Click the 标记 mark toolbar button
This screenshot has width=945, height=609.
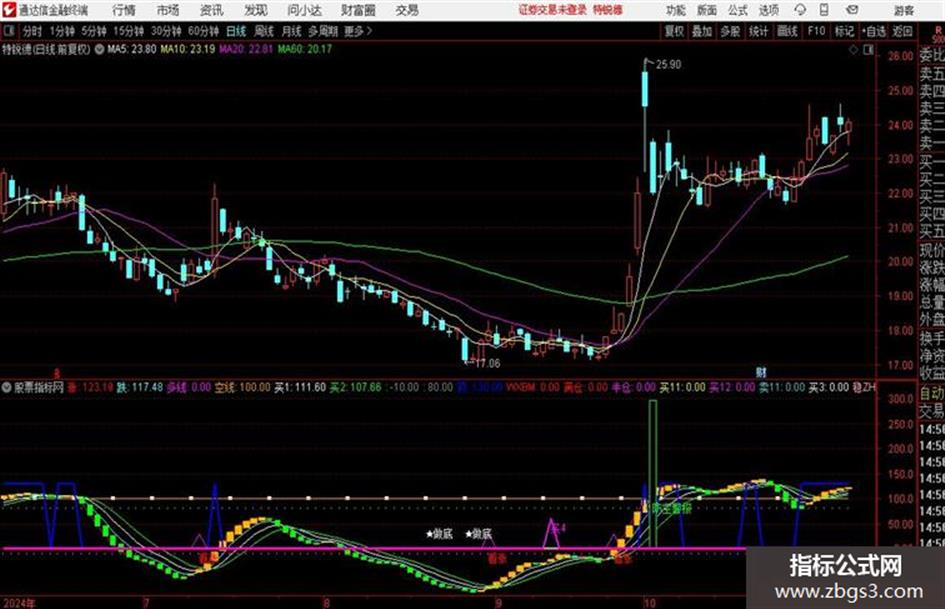pos(844,31)
